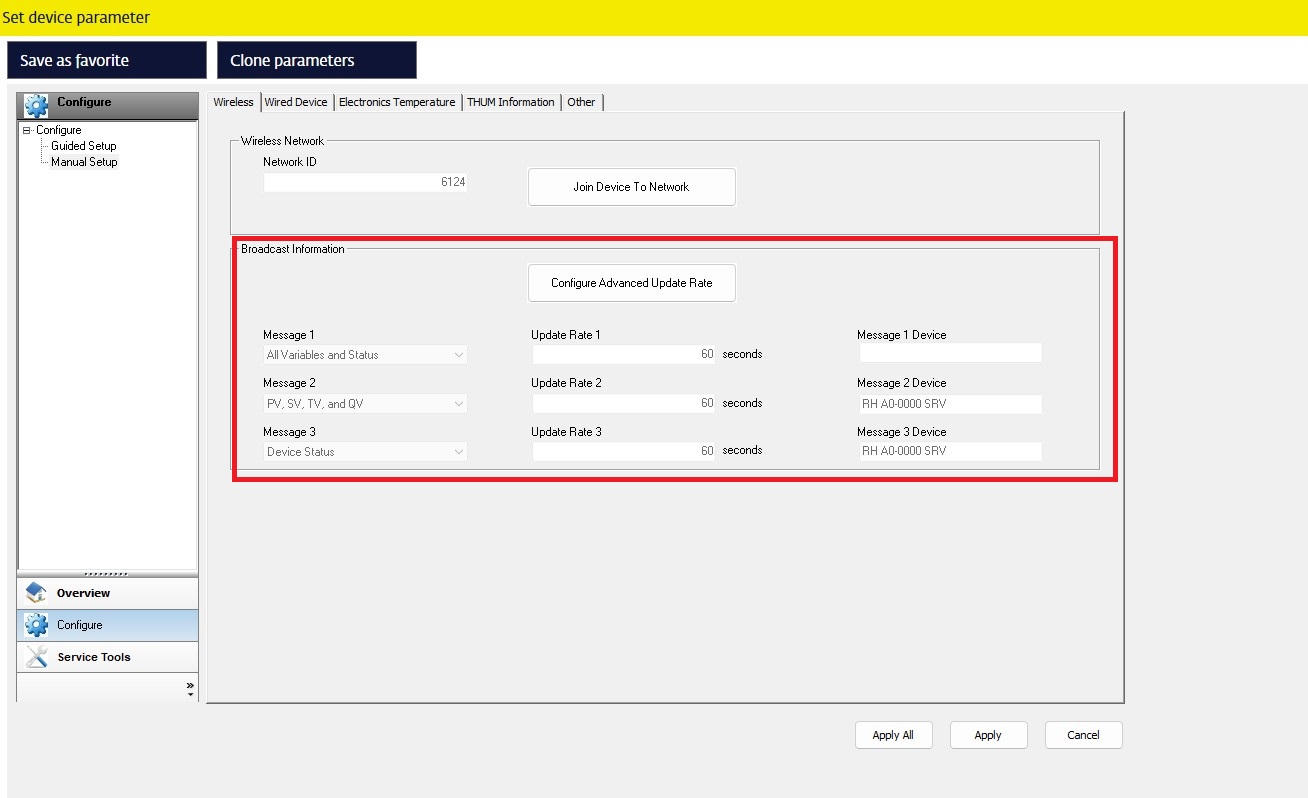
Task: Click the Save as favorite button
Action: point(107,60)
